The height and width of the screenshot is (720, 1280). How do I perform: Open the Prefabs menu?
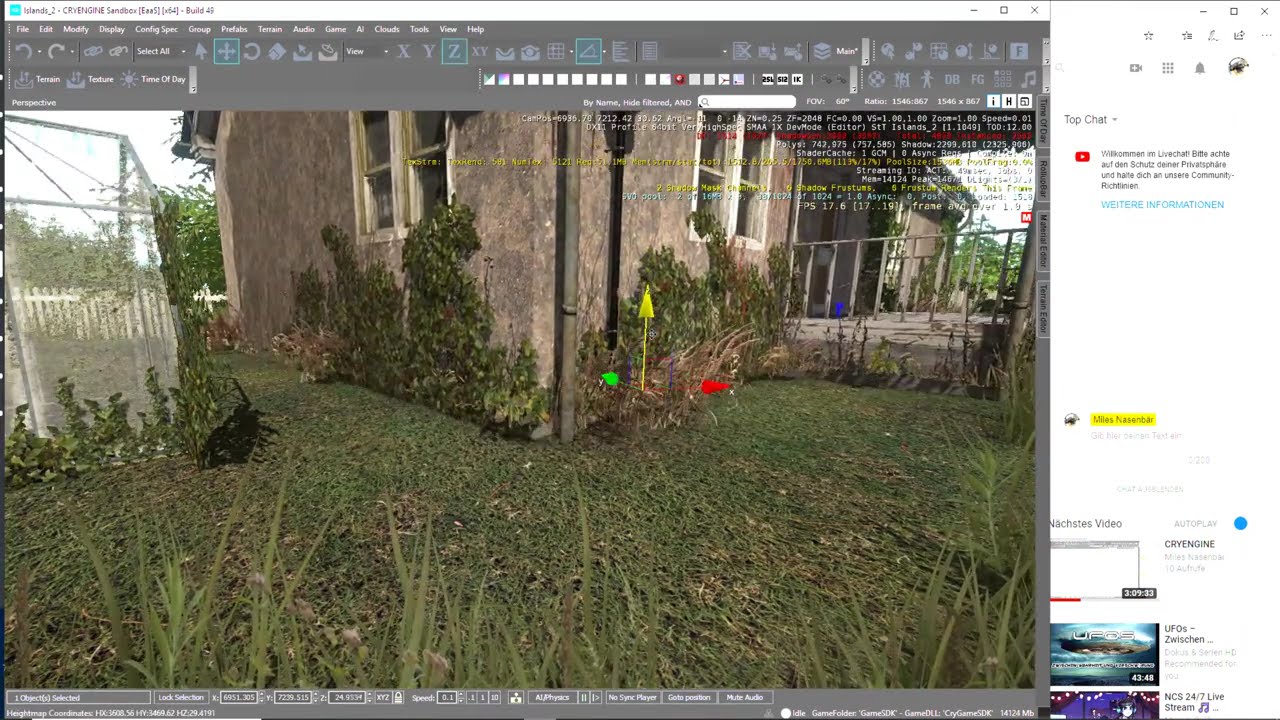[x=234, y=29]
